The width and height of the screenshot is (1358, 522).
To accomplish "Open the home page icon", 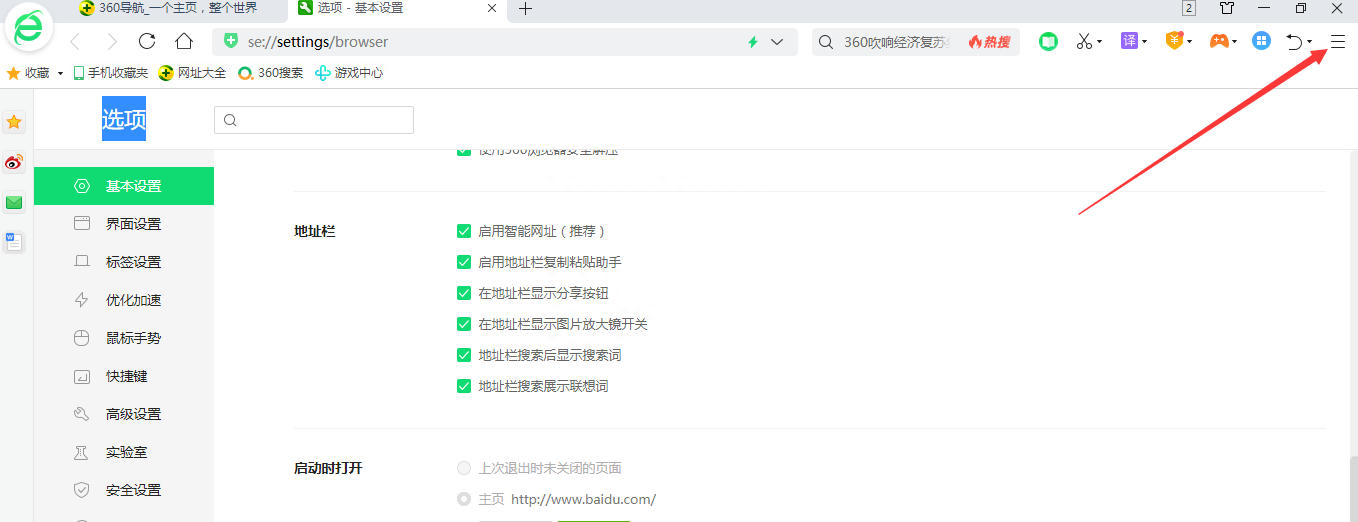I will [x=183, y=42].
